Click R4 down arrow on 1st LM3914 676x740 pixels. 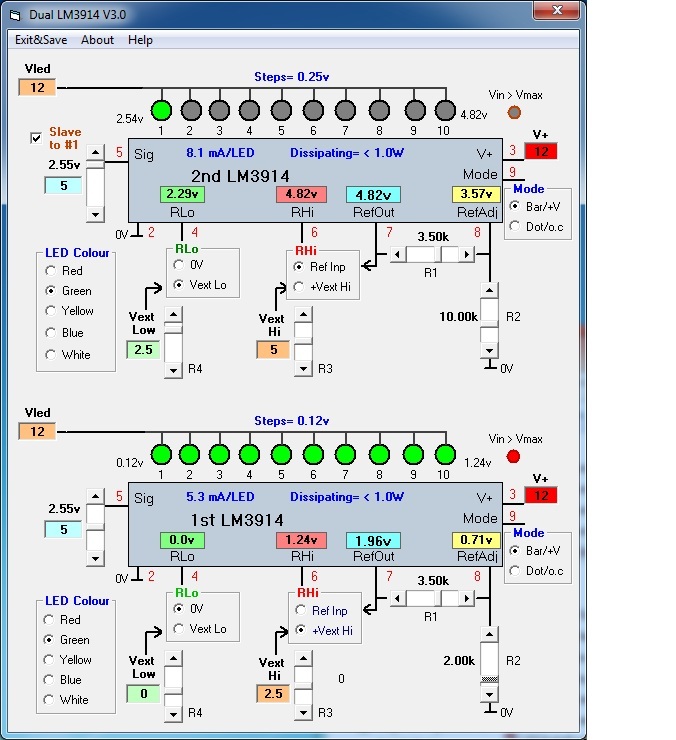point(173,714)
